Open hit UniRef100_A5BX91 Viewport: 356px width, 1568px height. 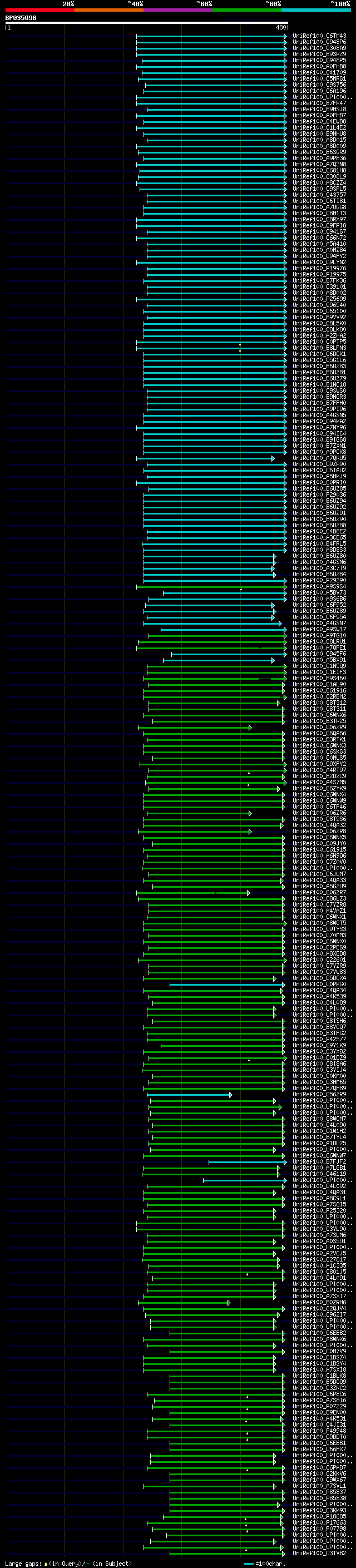[319, 660]
